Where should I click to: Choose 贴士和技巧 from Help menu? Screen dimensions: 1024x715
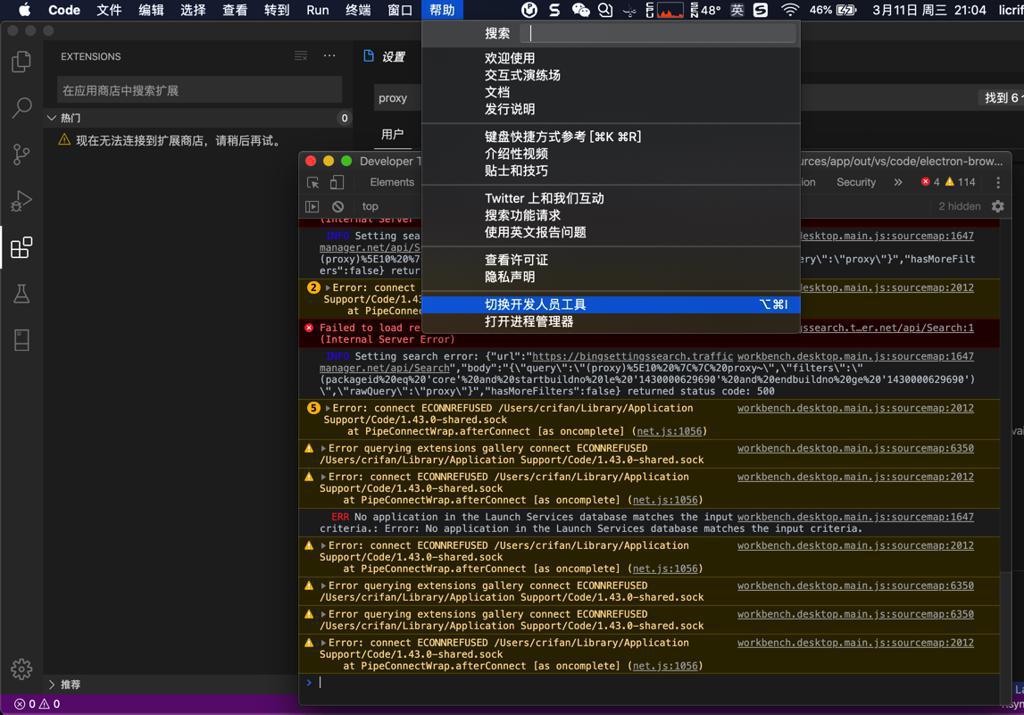tap(611, 170)
